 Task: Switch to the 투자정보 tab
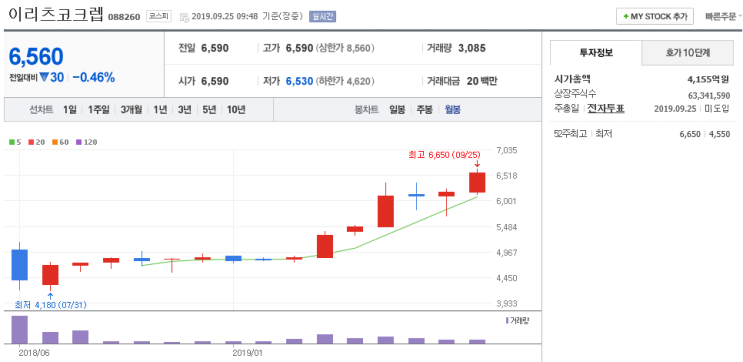(596, 53)
